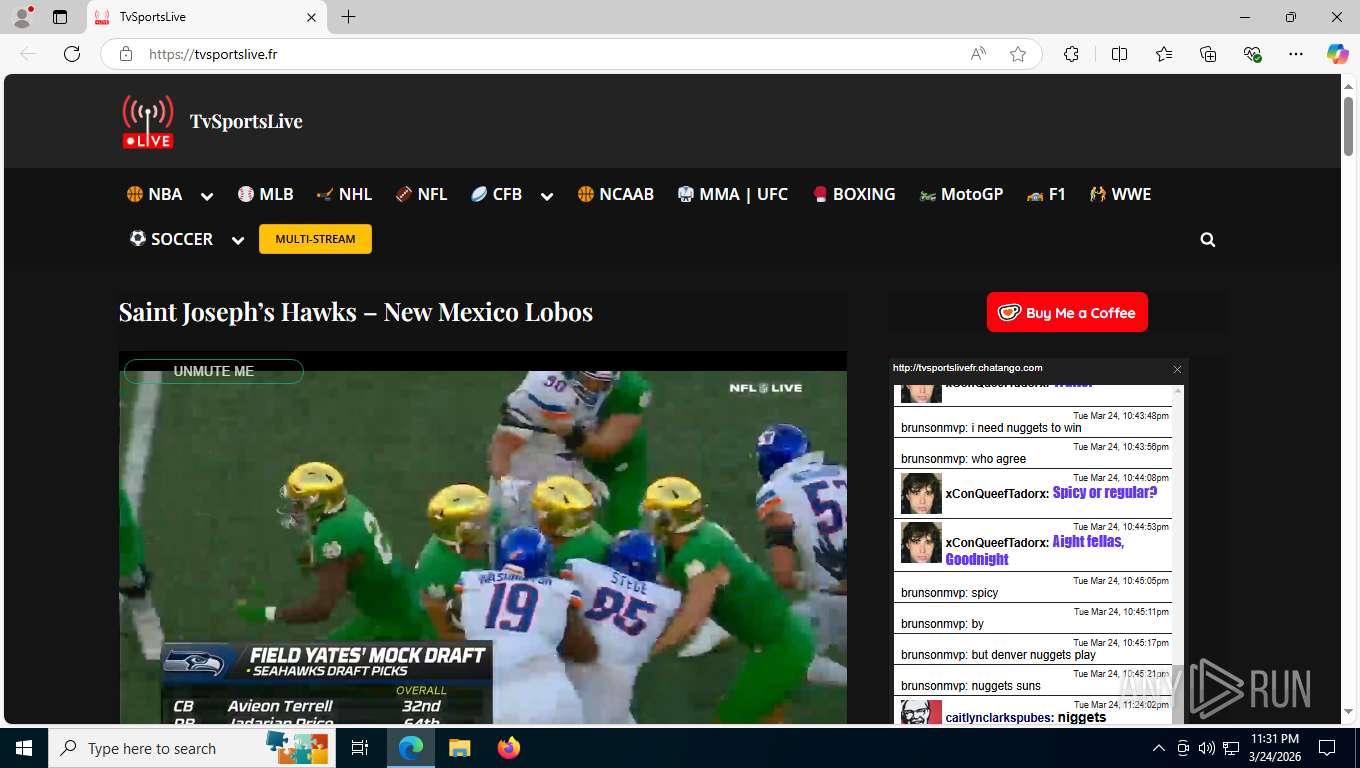1360x768 pixels.
Task: Click message 'but denver nuggets play'
Action: click(1033, 655)
